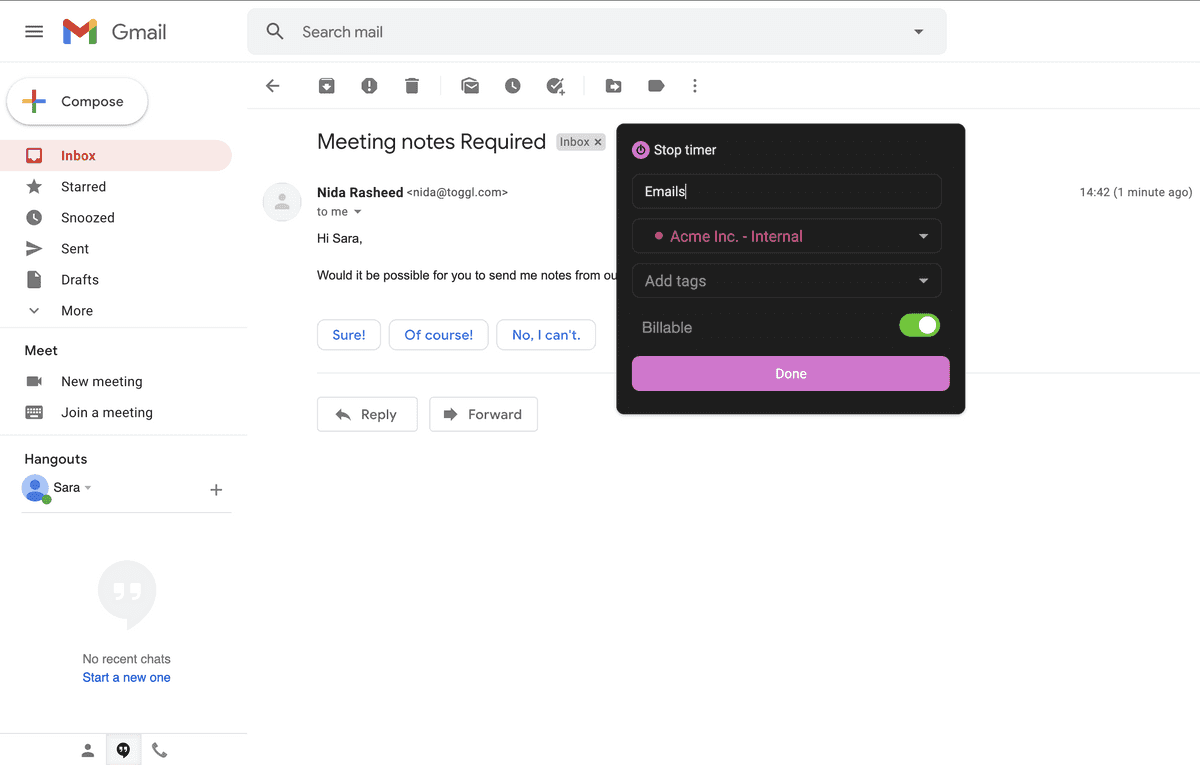This screenshot has height=765, width=1200.
Task: Delete the email with the trash icon
Action: [x=411, y=86]
